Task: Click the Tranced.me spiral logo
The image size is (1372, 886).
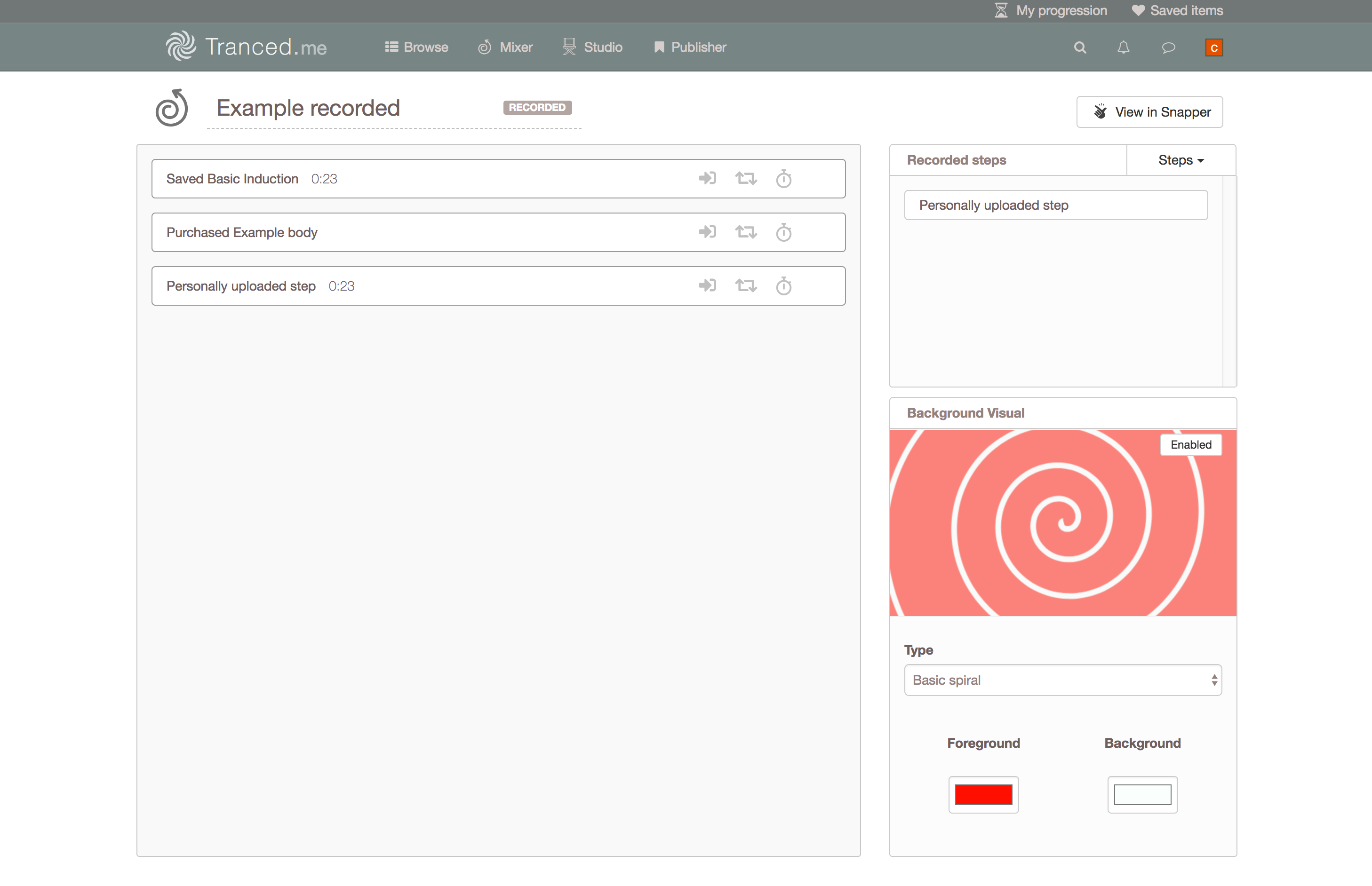Action: click(181, 46)
